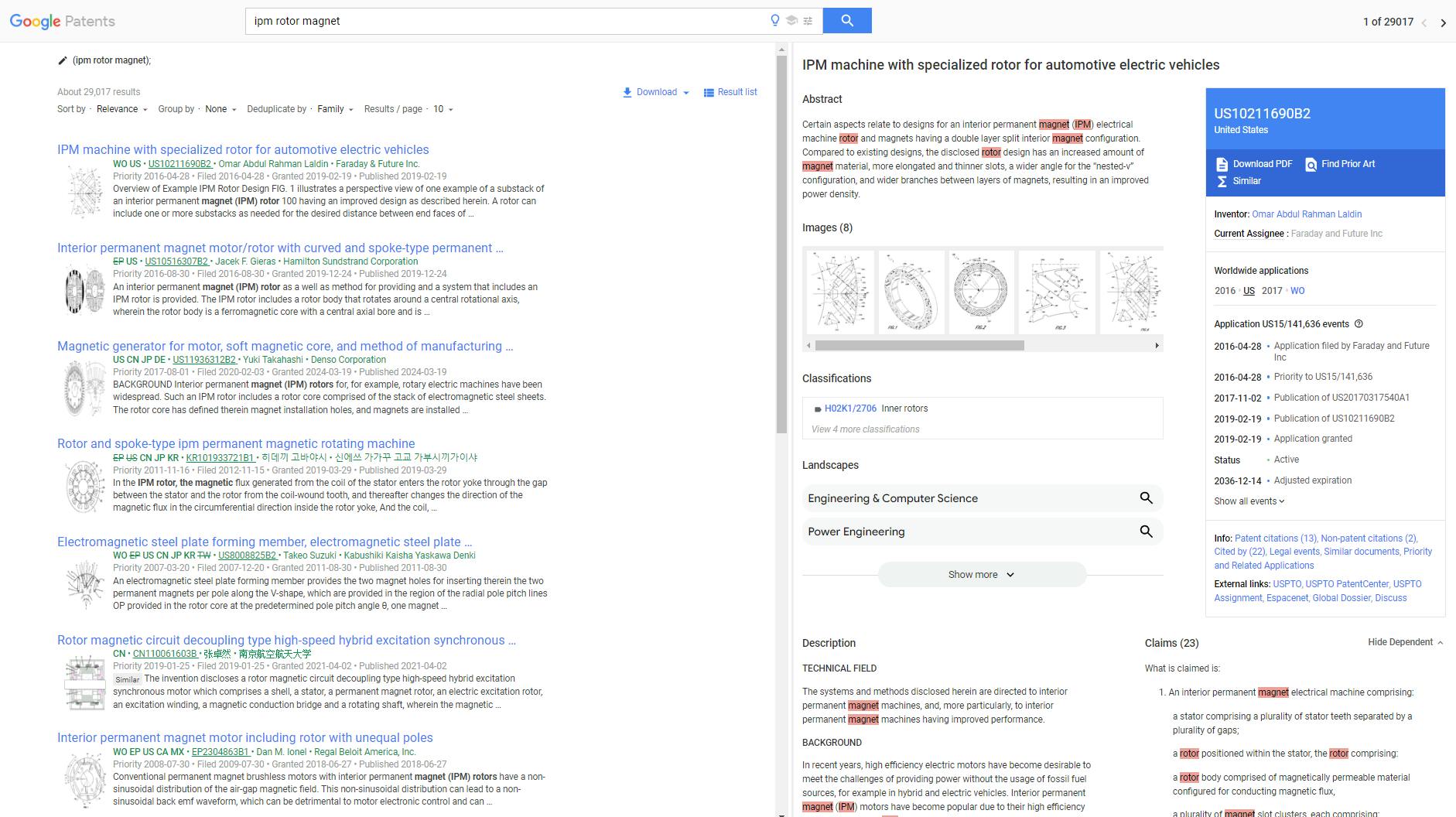
Task: Click patent number link EP2304863B1
Action: tap(220, 752)
